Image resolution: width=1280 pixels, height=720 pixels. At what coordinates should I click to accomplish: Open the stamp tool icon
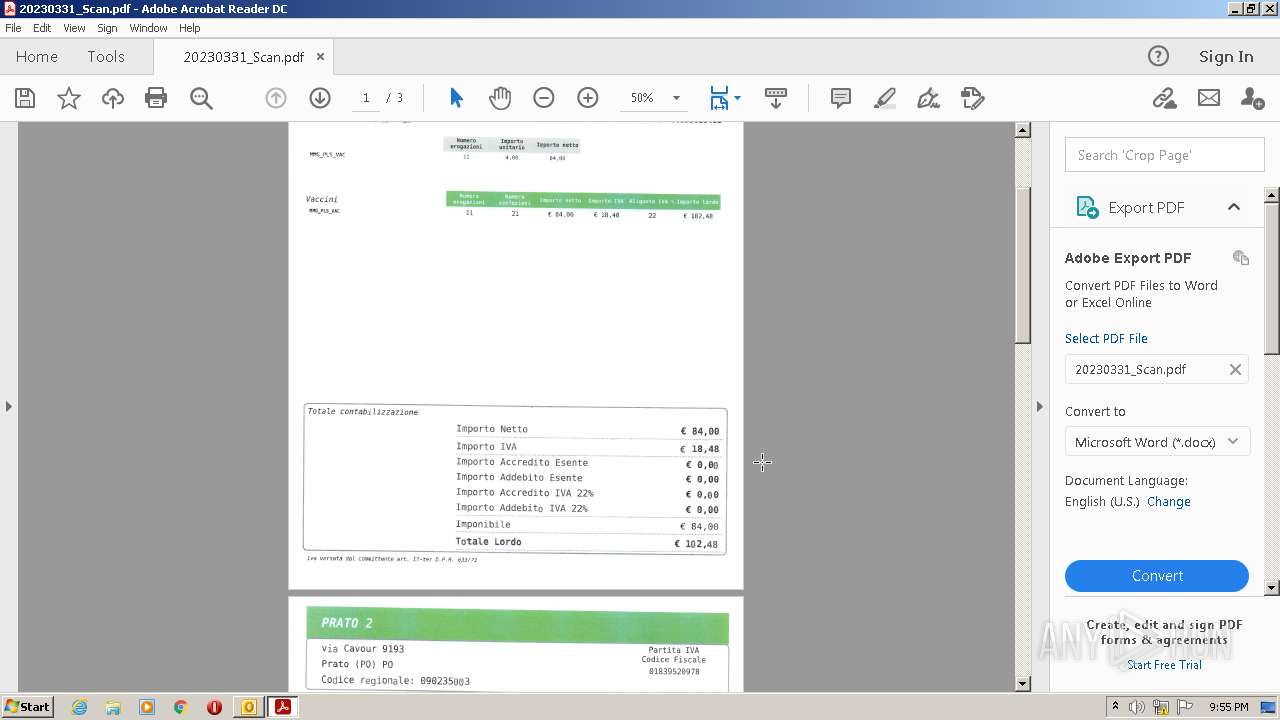click(x=973, y=98)
